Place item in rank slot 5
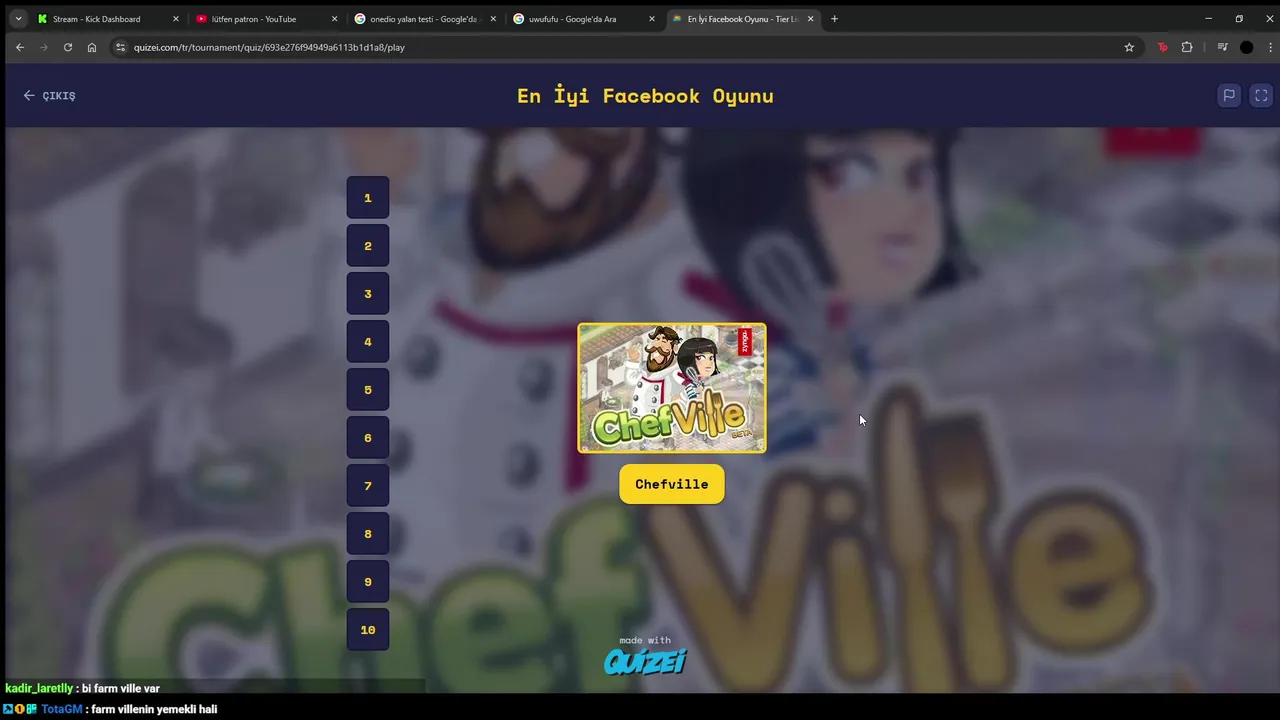This screenshot has height=720, width=1280. [368, 390]
